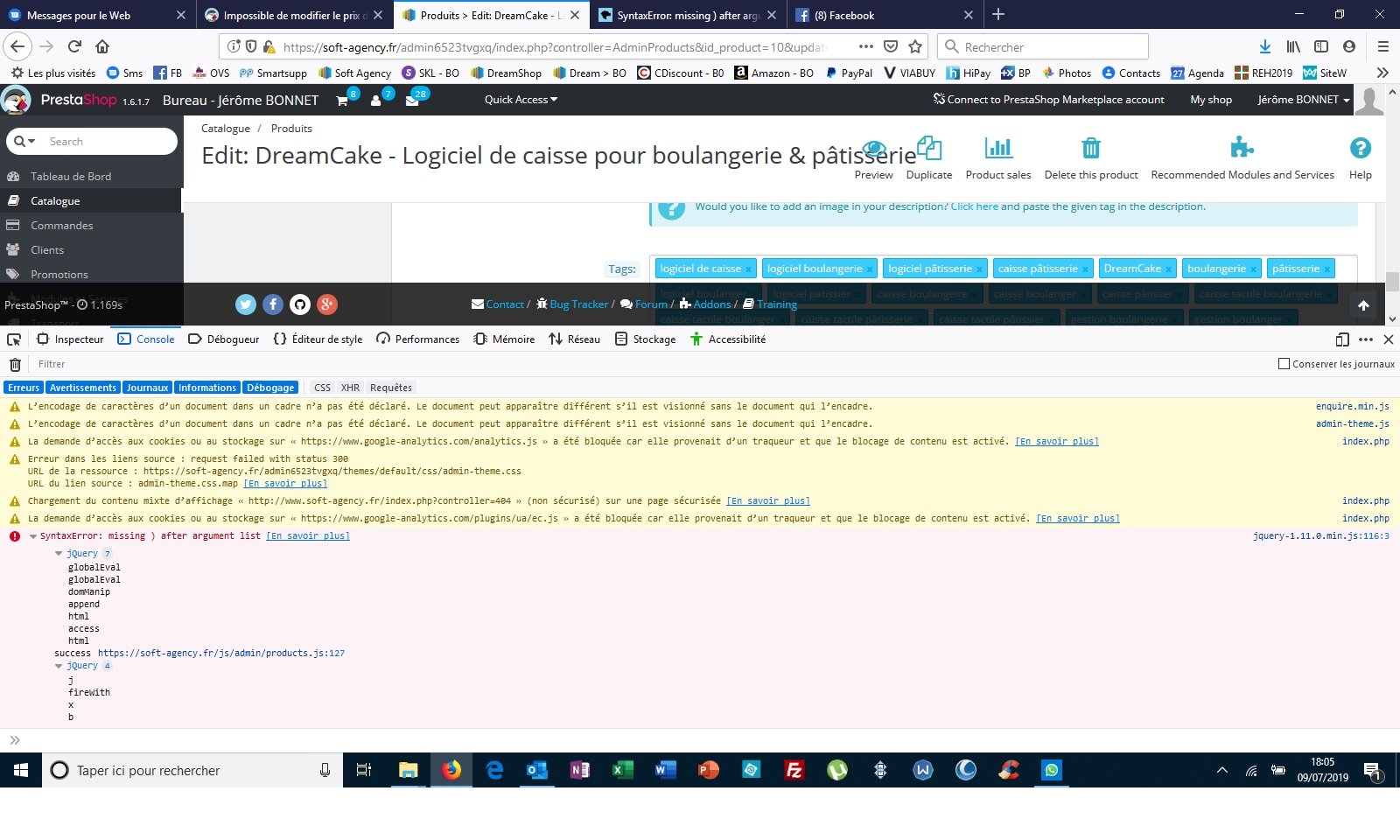Enable the Requêtes console filter
The height and width of the screenshot is (840, 1400).
coord(391,388)
